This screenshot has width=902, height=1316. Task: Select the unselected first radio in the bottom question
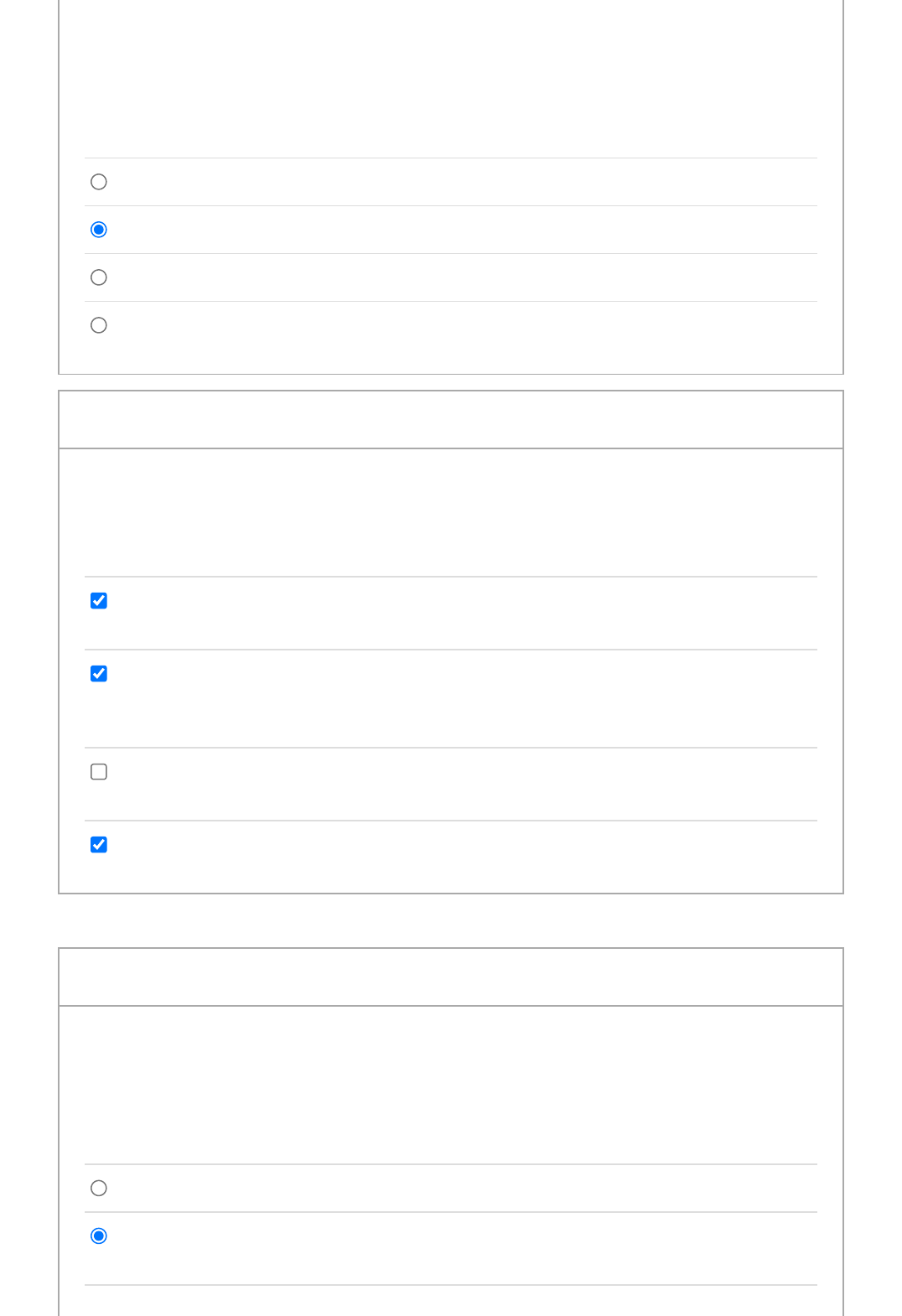tap(99, 1189)
